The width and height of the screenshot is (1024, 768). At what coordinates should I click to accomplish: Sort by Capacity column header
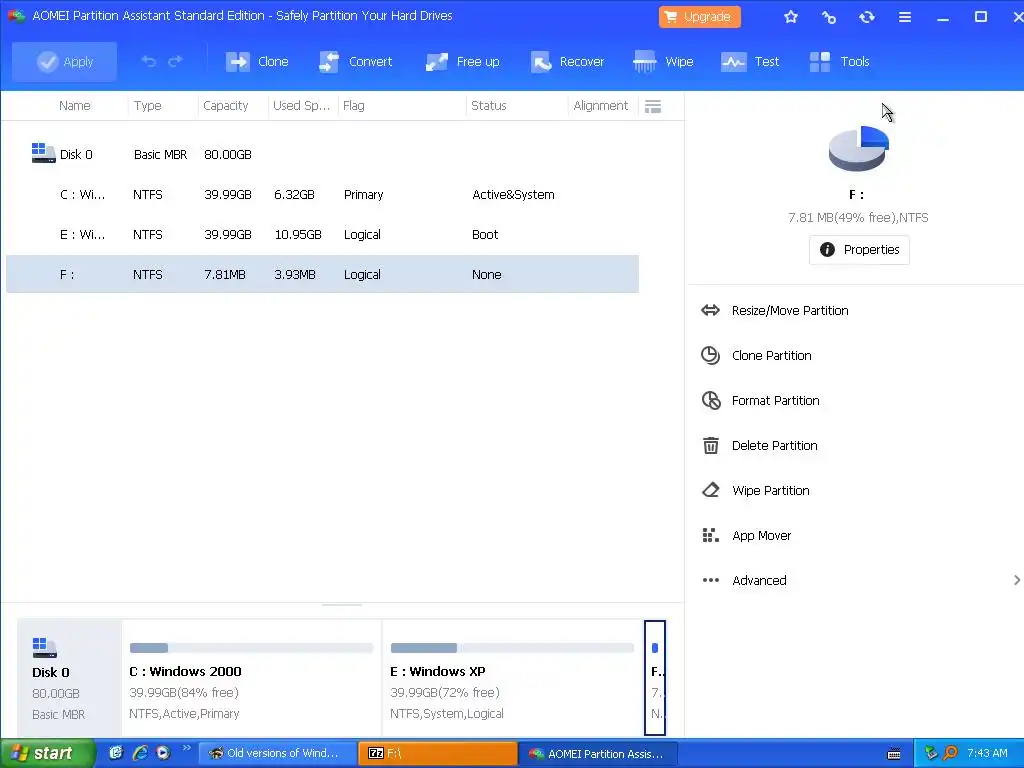point(225,106)
